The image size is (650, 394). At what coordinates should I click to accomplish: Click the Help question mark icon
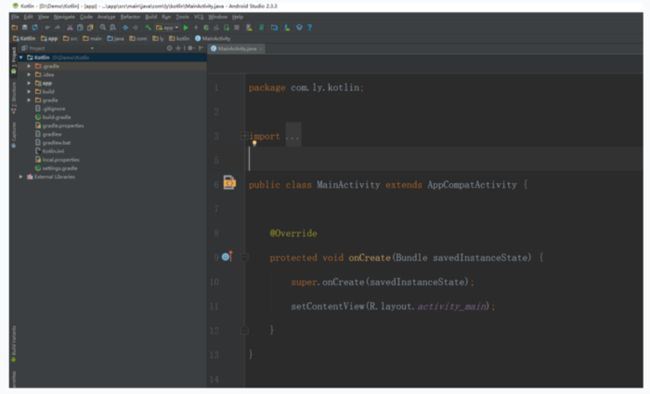(310, 28)
